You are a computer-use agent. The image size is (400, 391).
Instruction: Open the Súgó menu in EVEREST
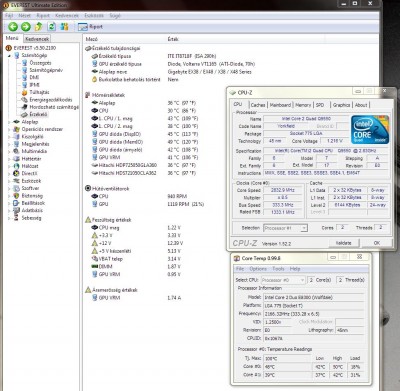point(115,16)
